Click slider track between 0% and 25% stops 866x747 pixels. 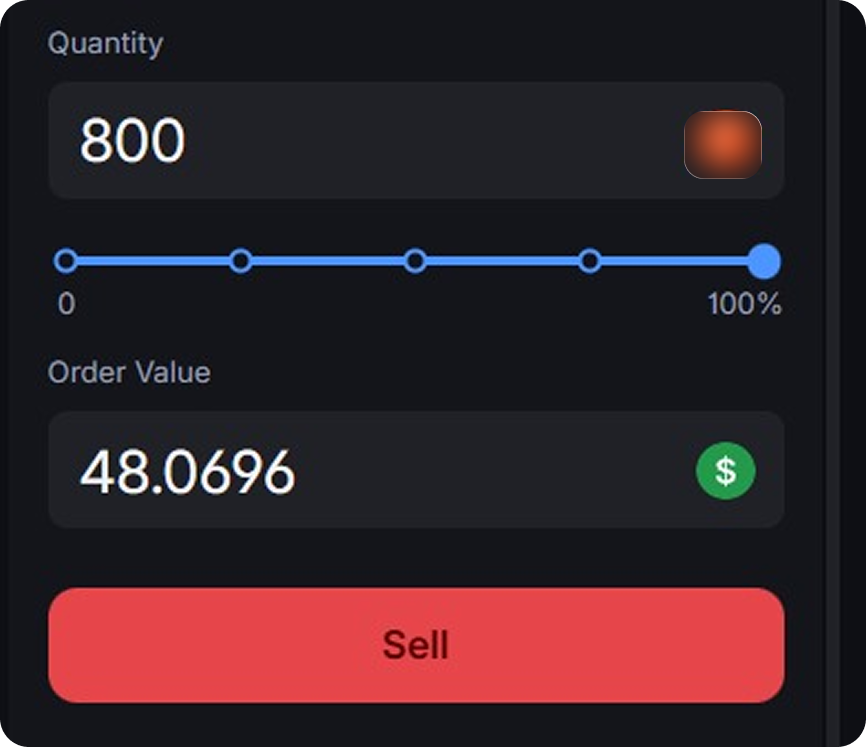coord(153,261)
